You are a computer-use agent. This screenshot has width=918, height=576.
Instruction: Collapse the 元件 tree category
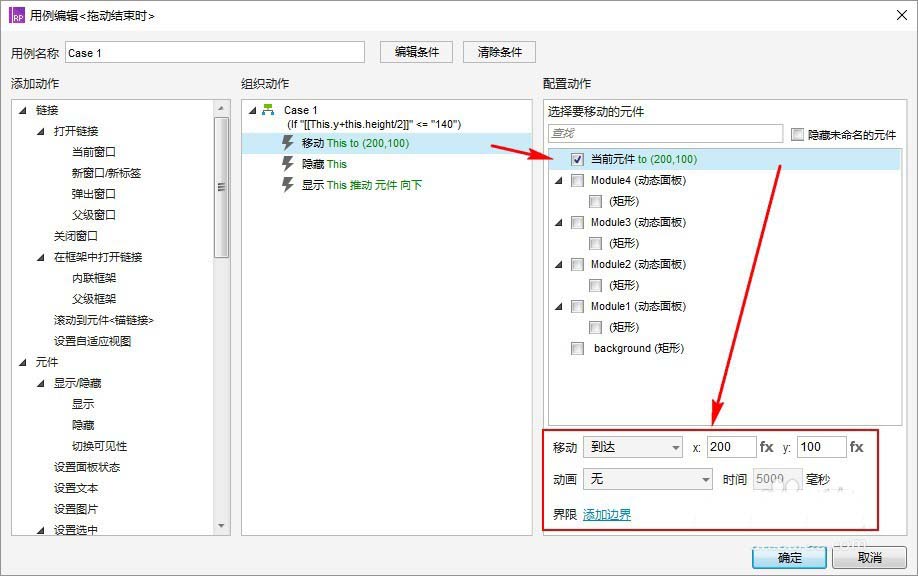pos(23,362)
